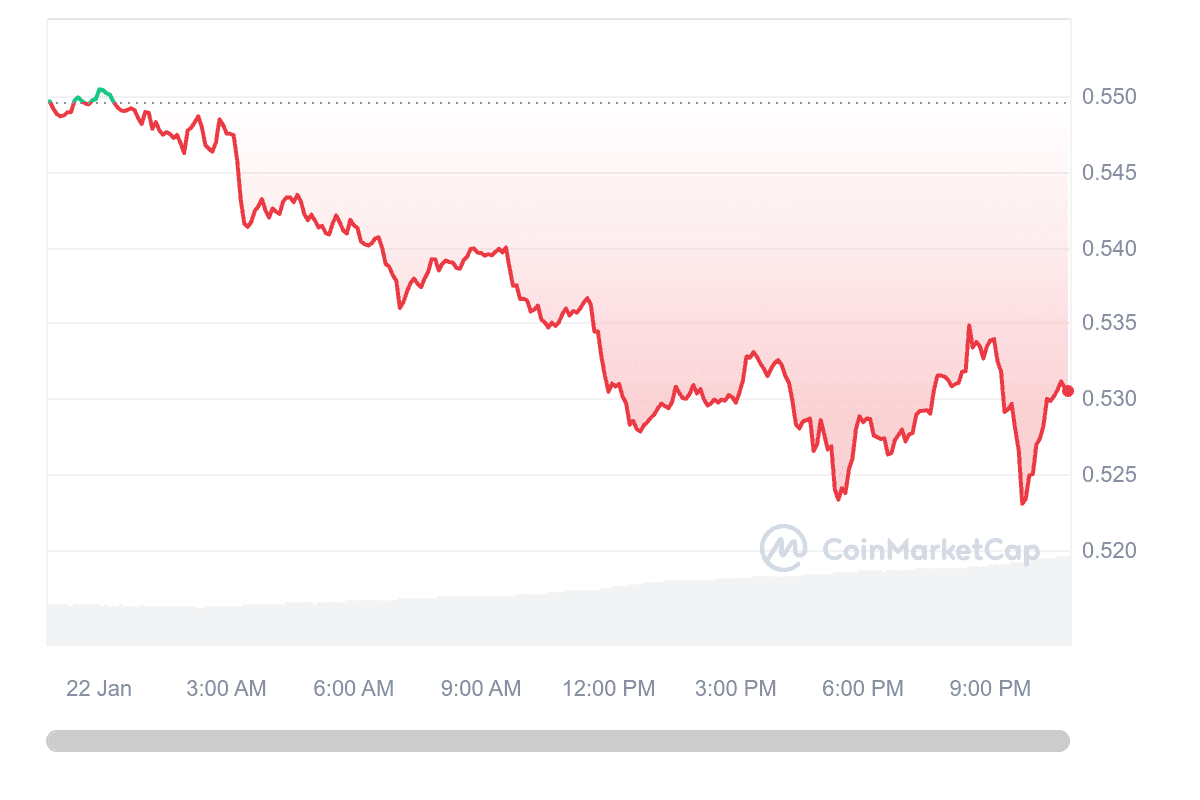Click the 0.520 price axis label
1200x800 pixels.
[x=1109, y=550]
